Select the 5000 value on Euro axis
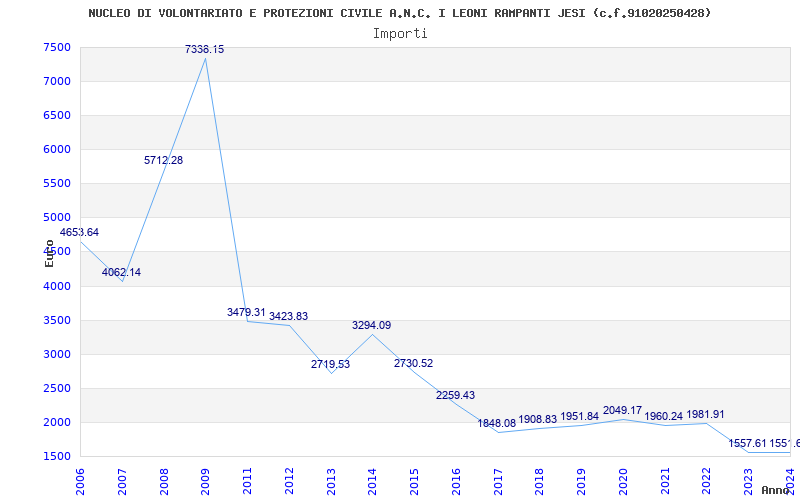 pos(56,218)
